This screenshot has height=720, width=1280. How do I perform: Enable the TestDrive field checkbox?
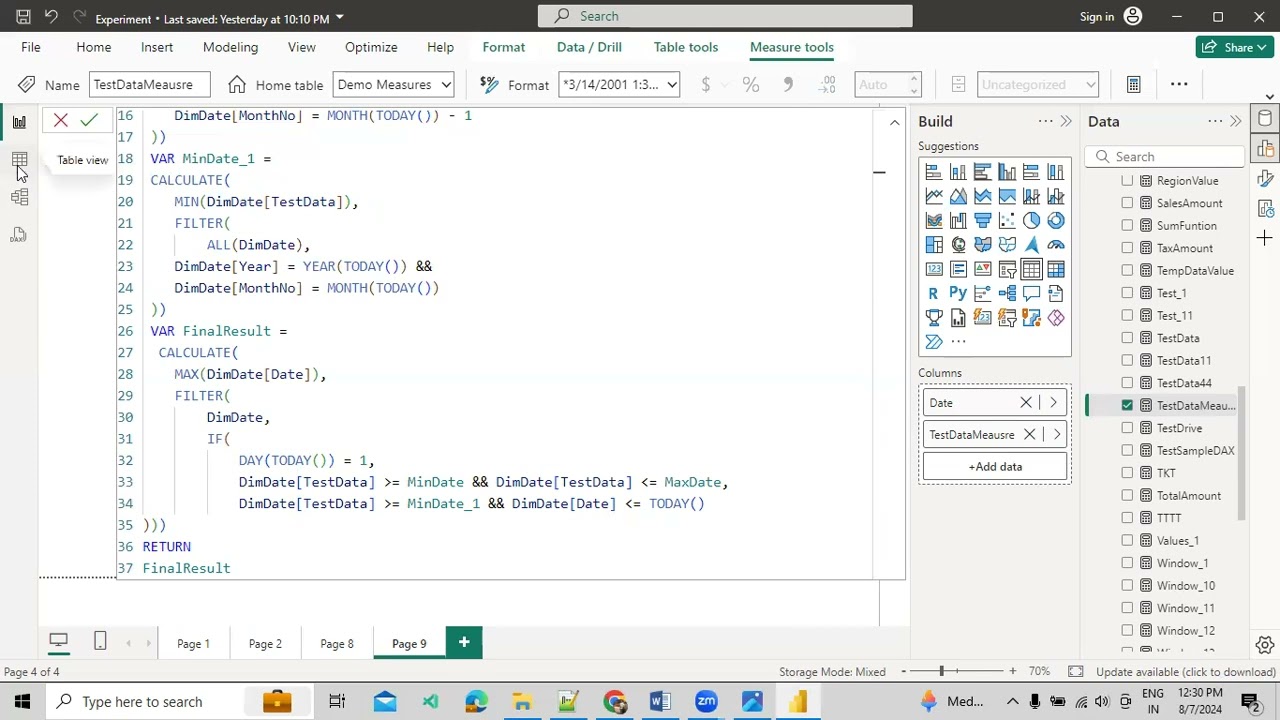[x=1128, y=428]
